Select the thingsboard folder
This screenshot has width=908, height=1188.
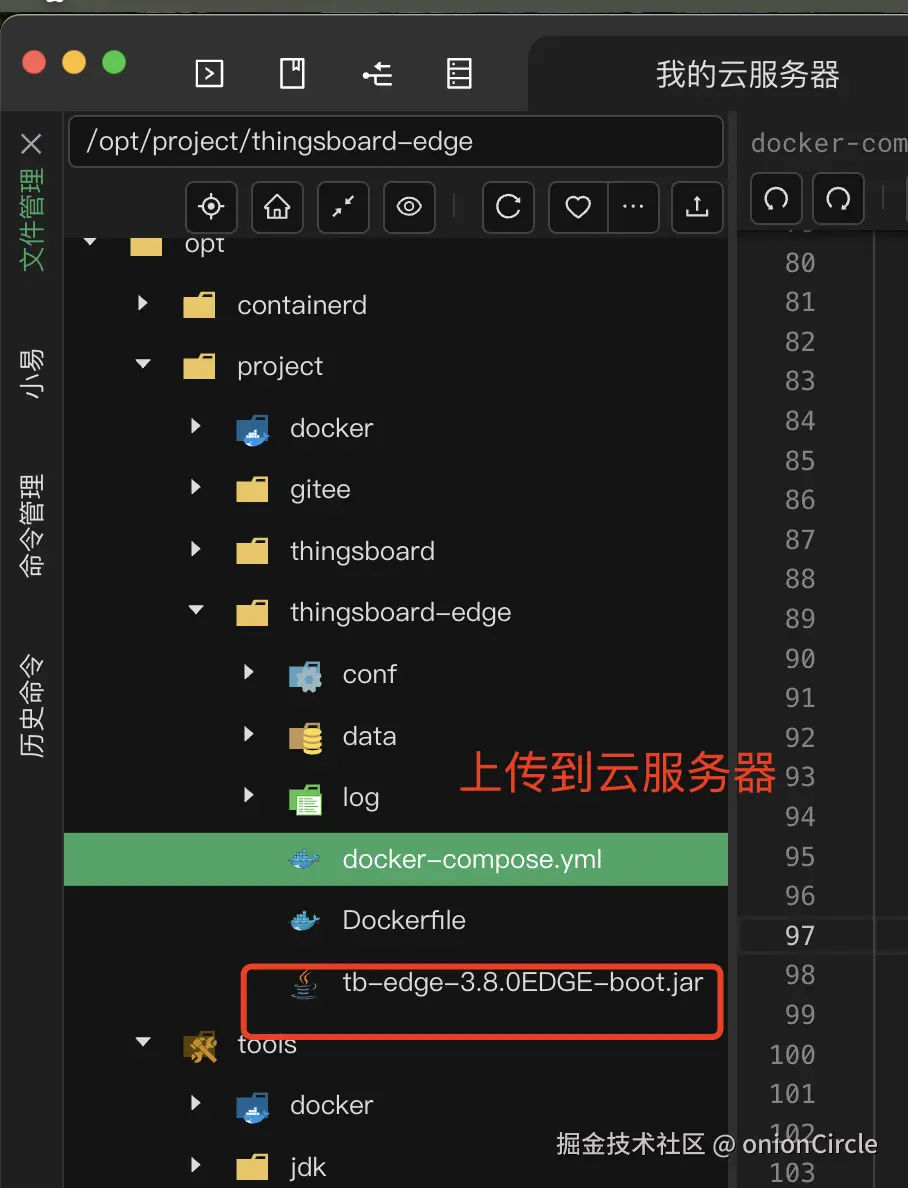[362, 551]
